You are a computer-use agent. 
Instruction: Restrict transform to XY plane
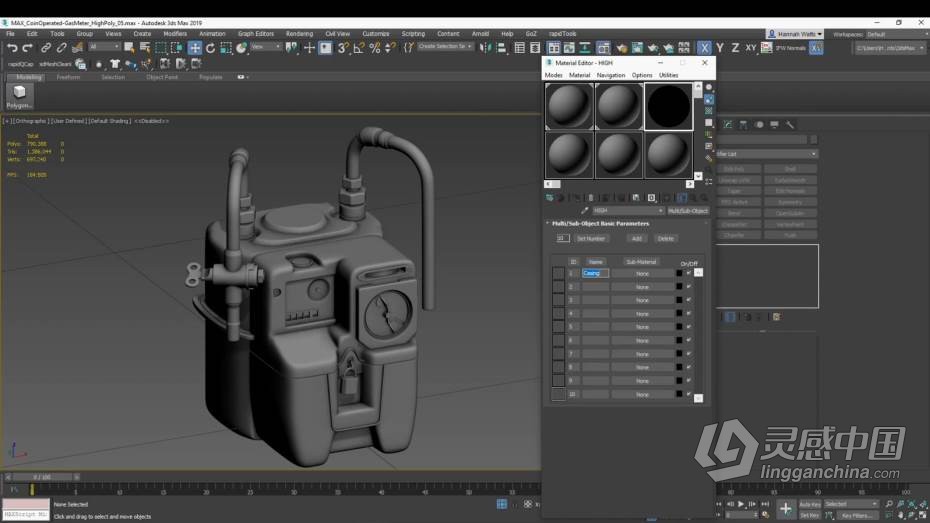tap(750, 48)
